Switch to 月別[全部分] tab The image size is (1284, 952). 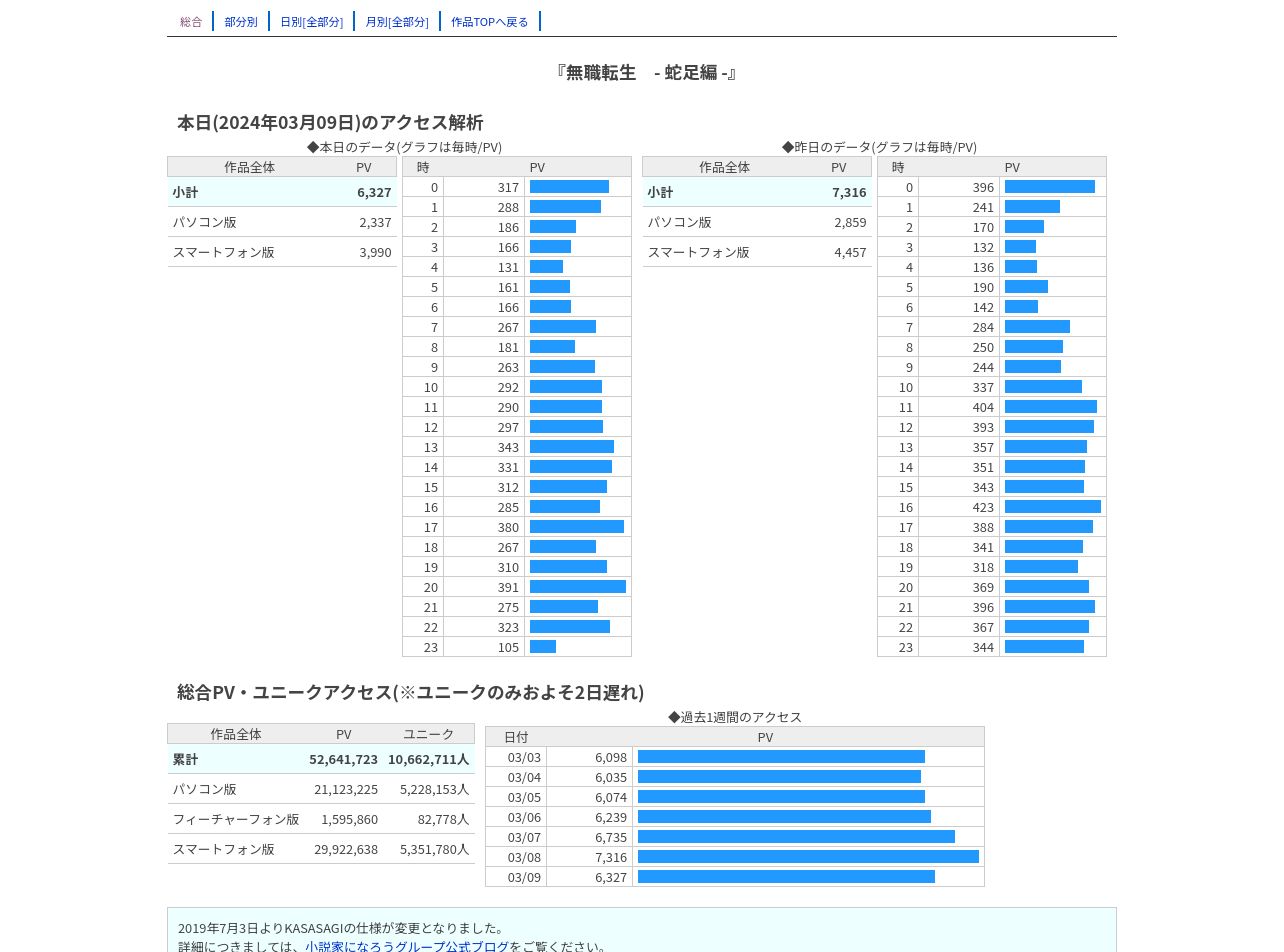tap(397, 21)
